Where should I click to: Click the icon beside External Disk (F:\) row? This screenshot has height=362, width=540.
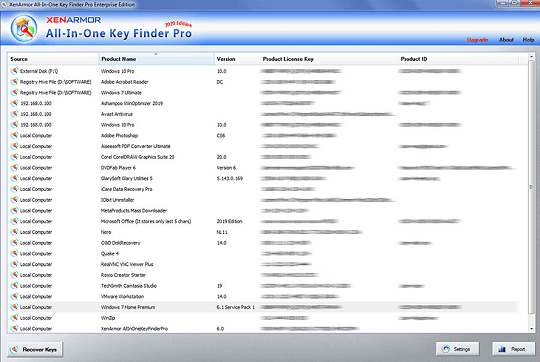pyautogui.click(x=14, y=71)
